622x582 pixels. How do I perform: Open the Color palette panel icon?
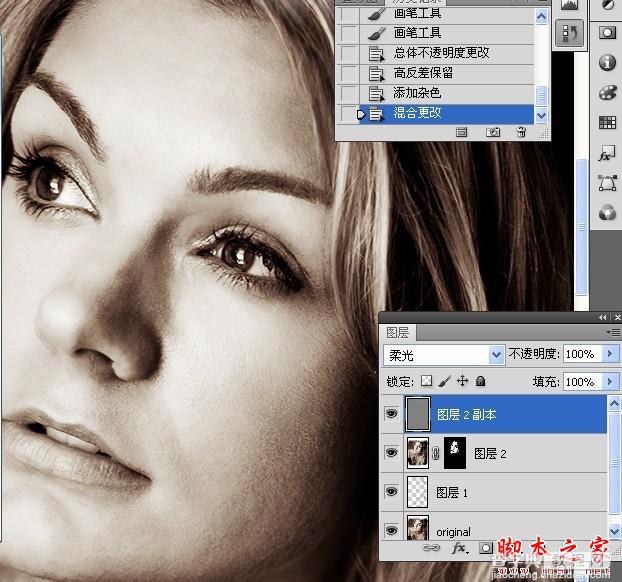point(607,93)
